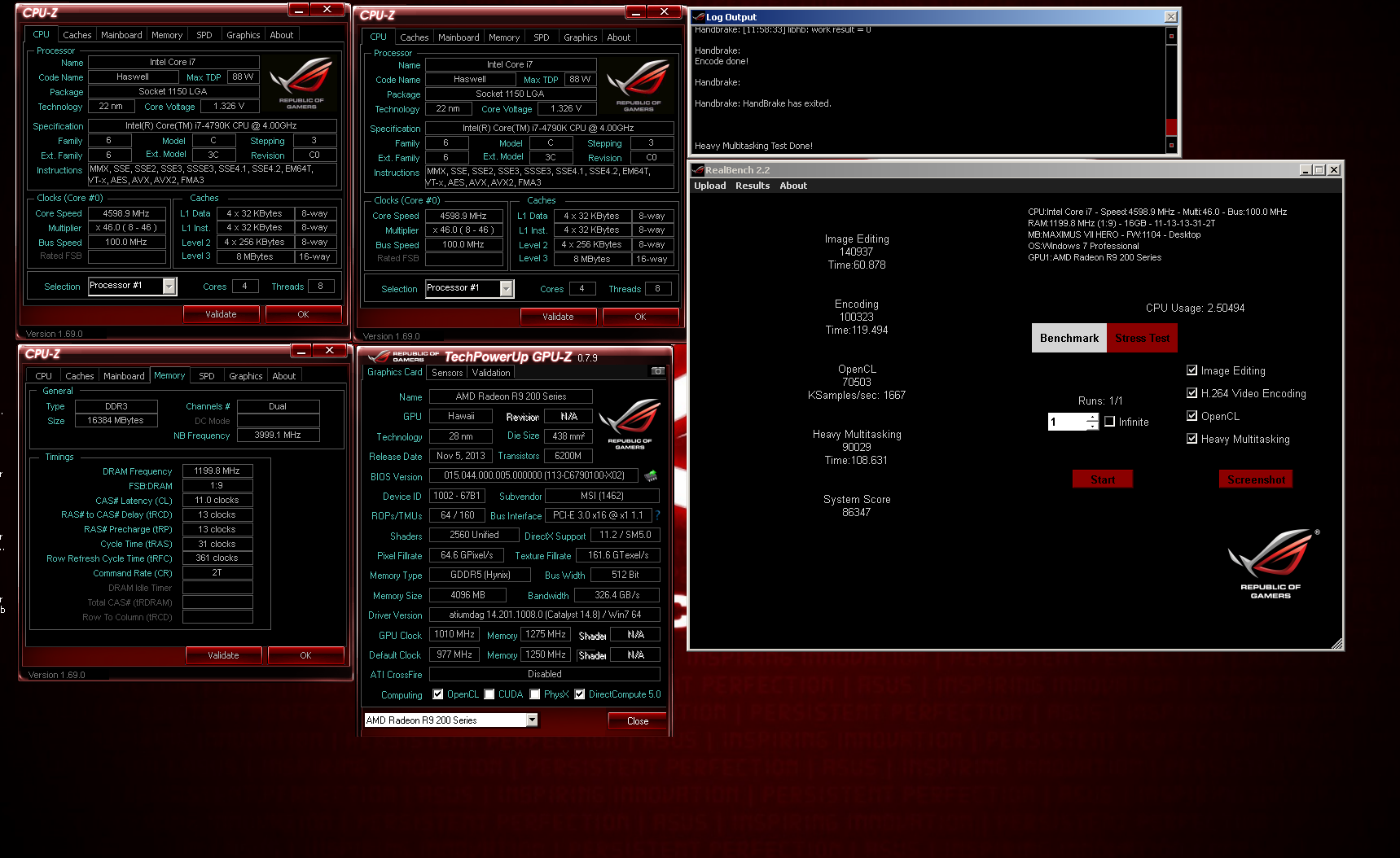Screen dimensions: 1400x858
Task: Uncheck OpenCL in GPU-Z Computing row
Action: 438,694
